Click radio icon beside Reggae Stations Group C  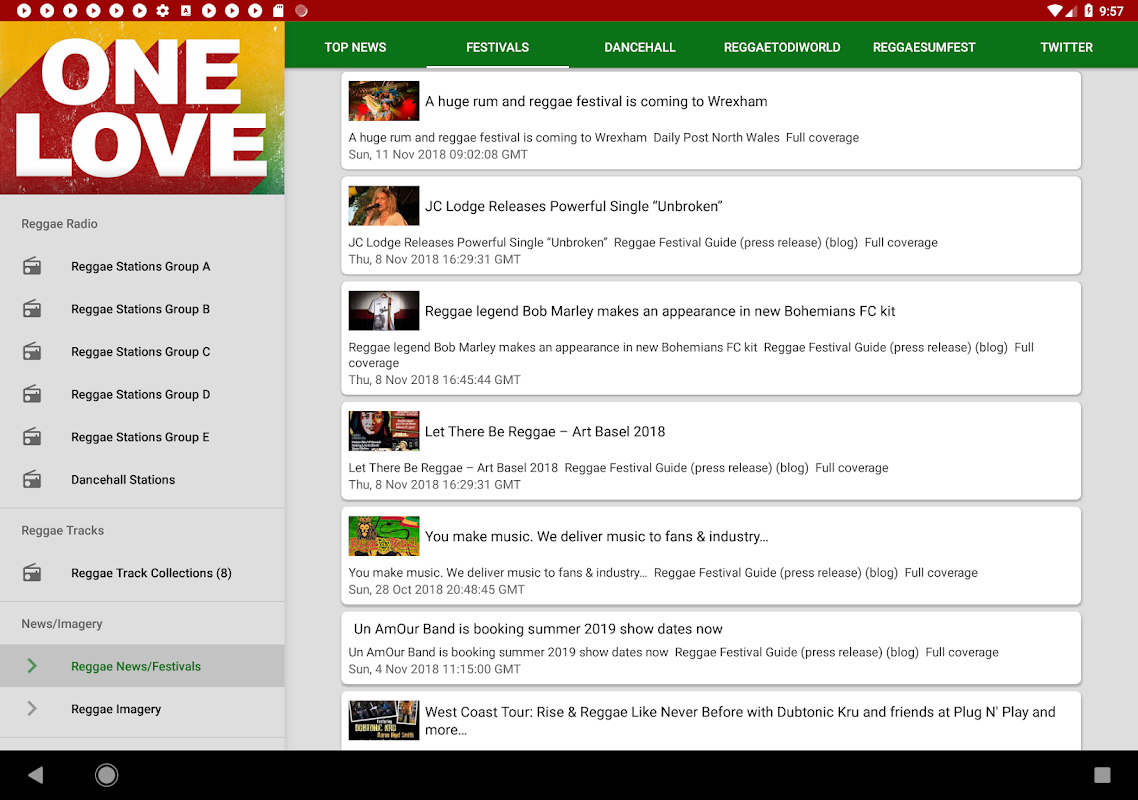32,351
